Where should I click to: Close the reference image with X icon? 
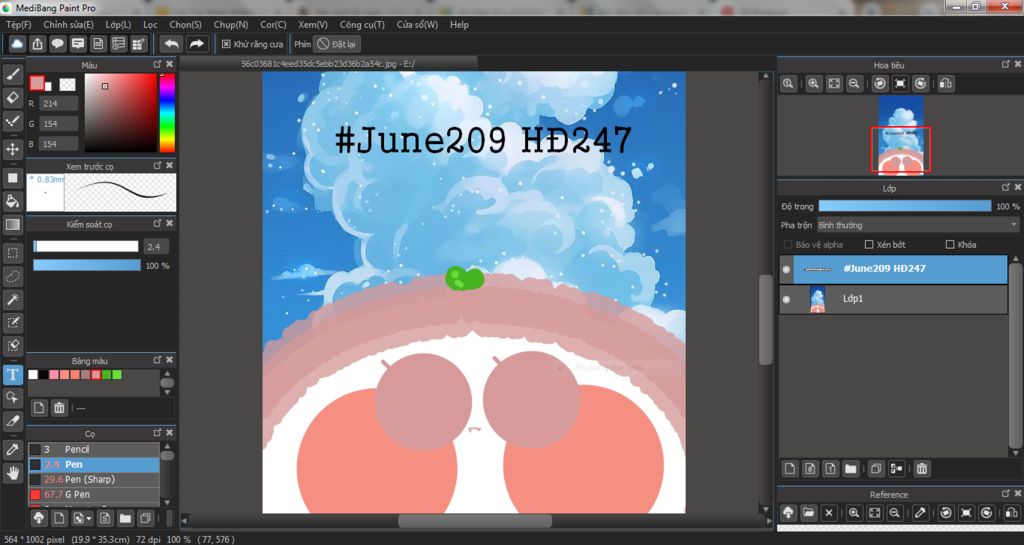click(829, 512)
